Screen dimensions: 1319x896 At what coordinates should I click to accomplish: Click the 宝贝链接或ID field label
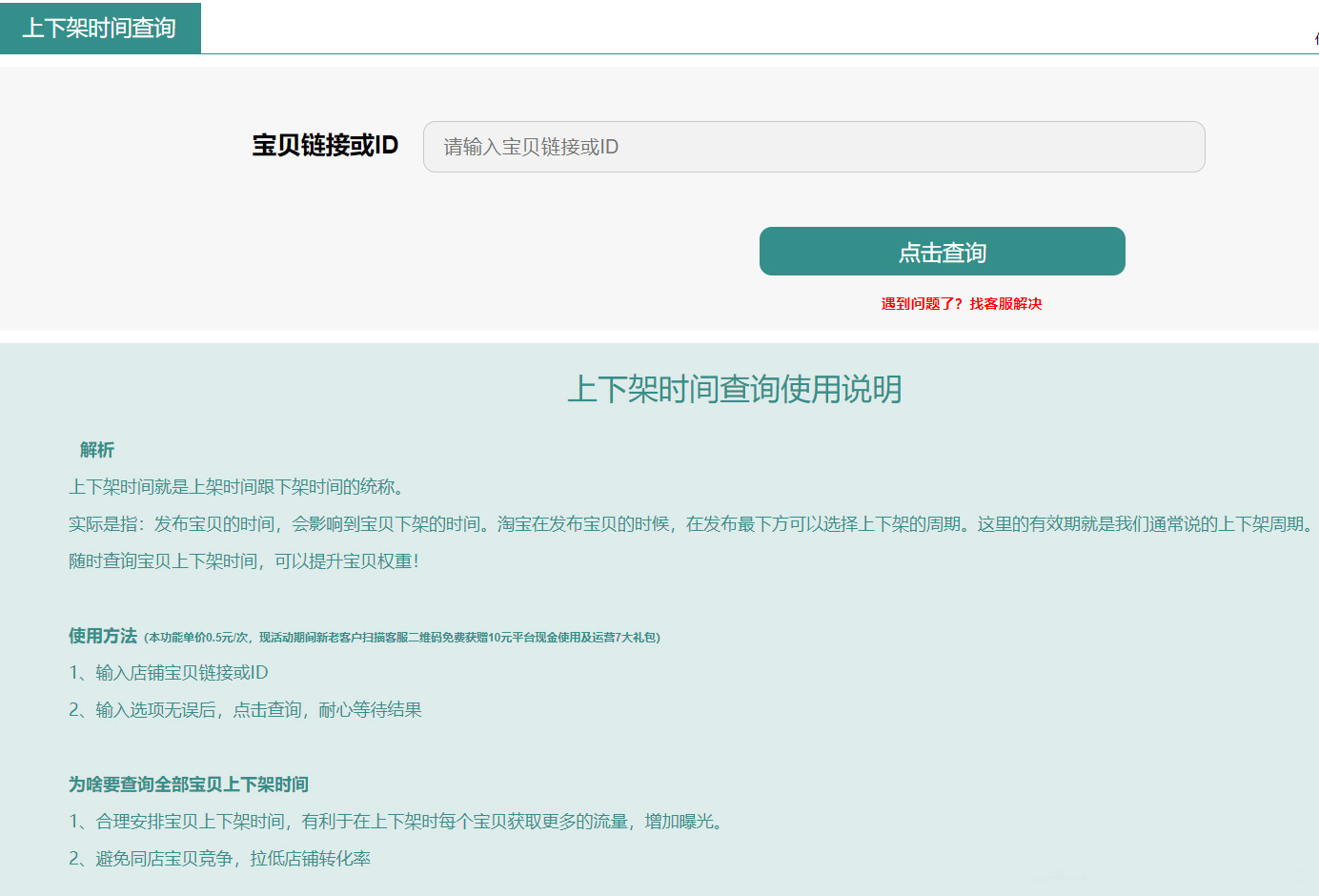point(326,146)
